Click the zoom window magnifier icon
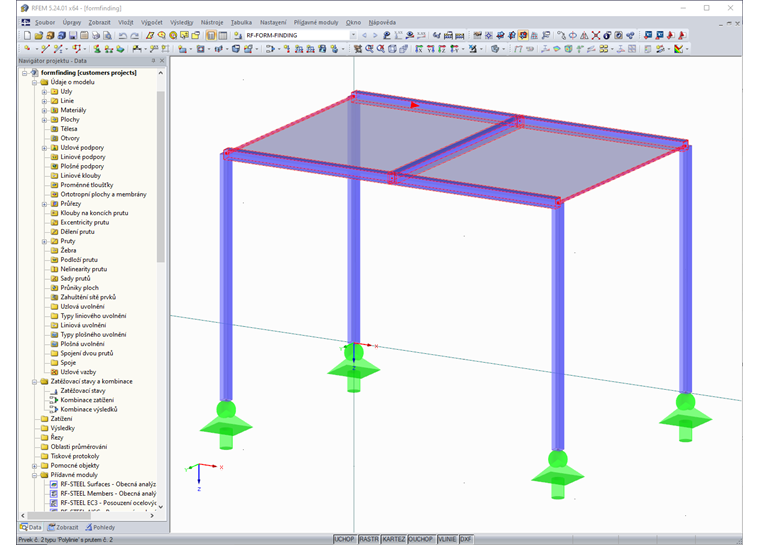Screen dimensions: 760x545 click(x=369, y=49)
